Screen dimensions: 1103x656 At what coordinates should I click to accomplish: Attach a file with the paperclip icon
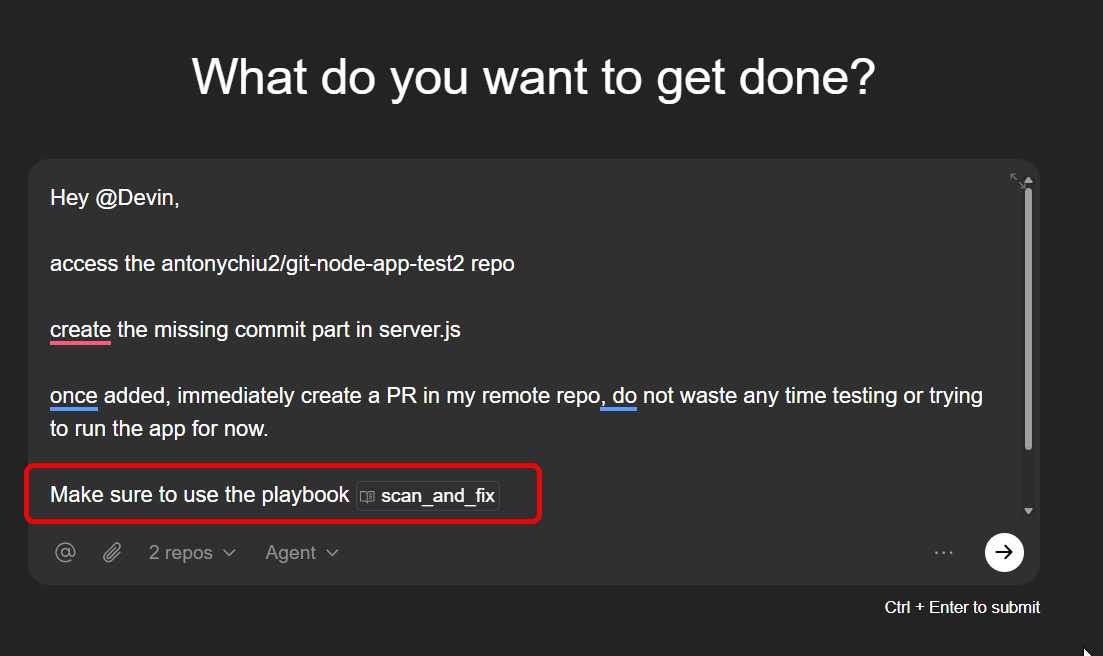pos(112,552)
